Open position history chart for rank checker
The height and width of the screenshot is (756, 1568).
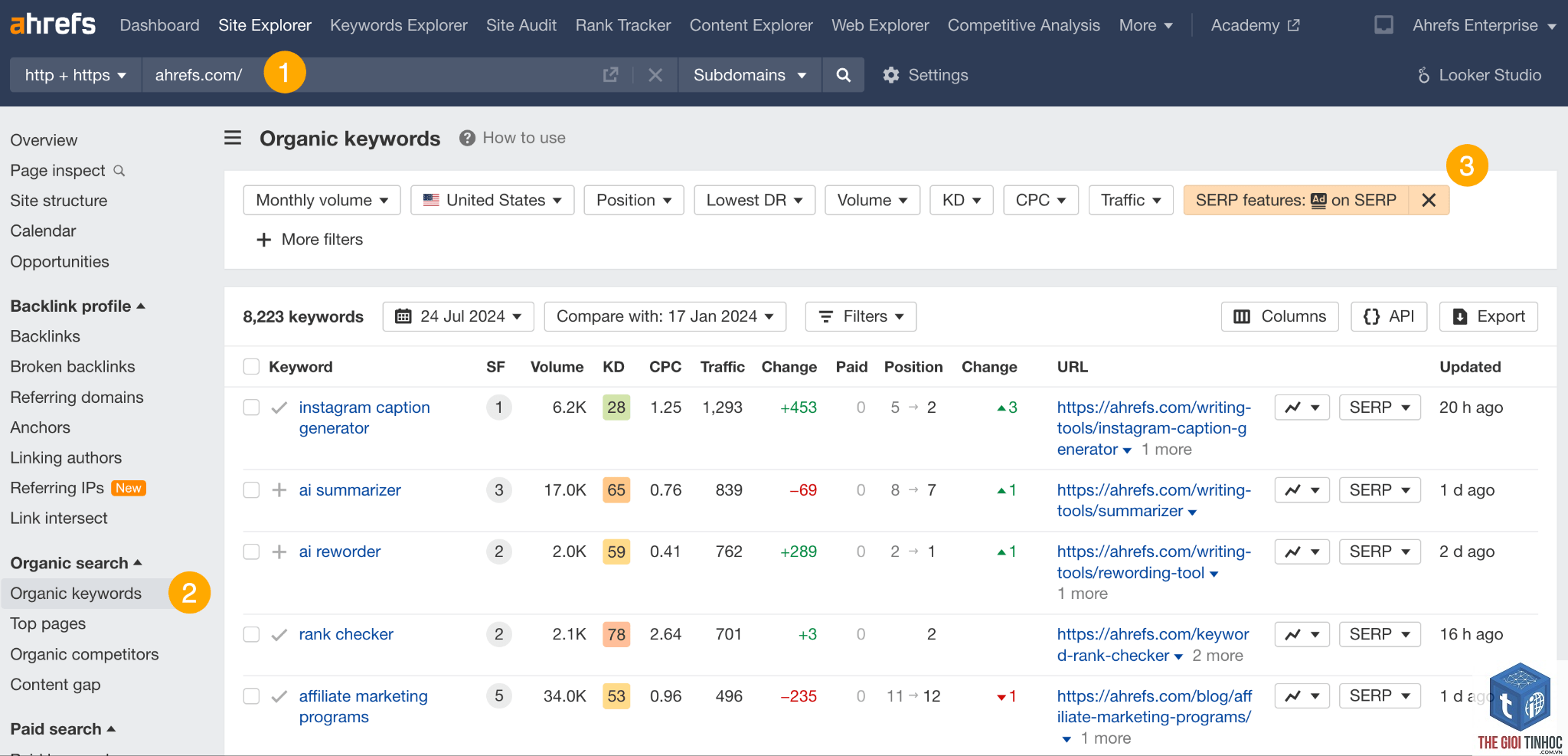pyautogui.click(x=1302, y=634)
